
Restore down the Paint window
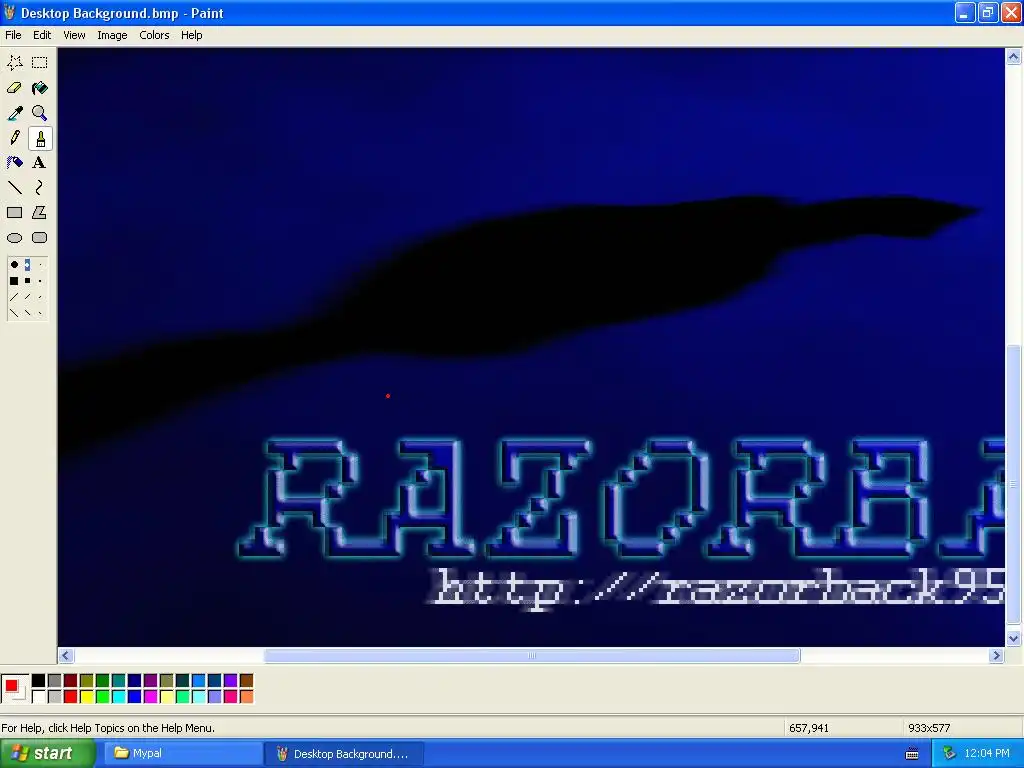[x=988, y=12]
